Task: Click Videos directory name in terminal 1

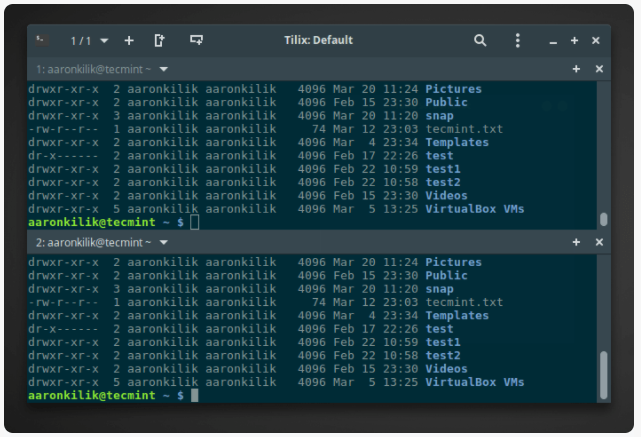Action: pyautogui.click(x=446, y=195)
